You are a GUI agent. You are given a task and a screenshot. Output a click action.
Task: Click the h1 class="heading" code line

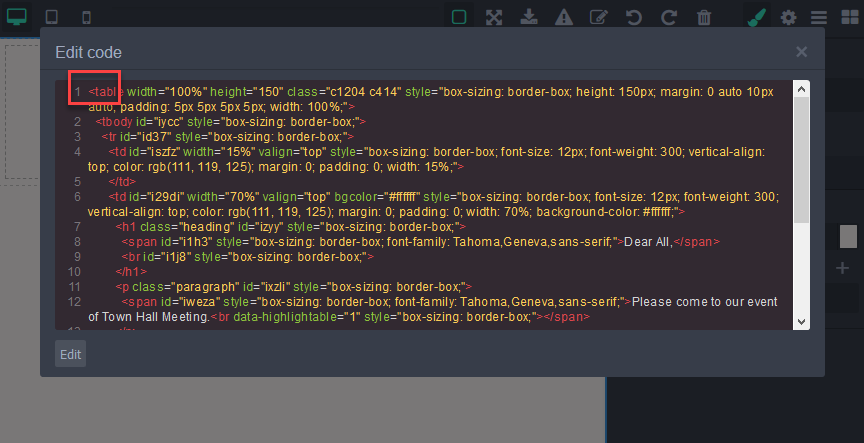pos(291,226)
